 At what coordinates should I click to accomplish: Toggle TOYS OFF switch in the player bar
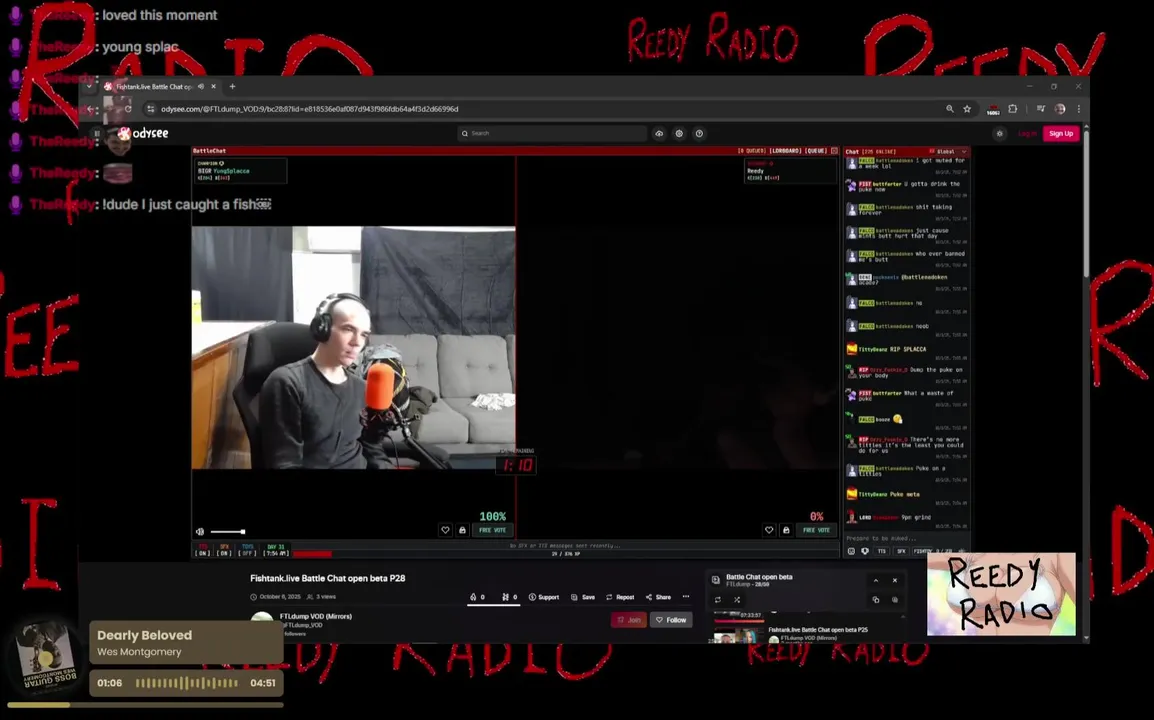tap(248, 550)
